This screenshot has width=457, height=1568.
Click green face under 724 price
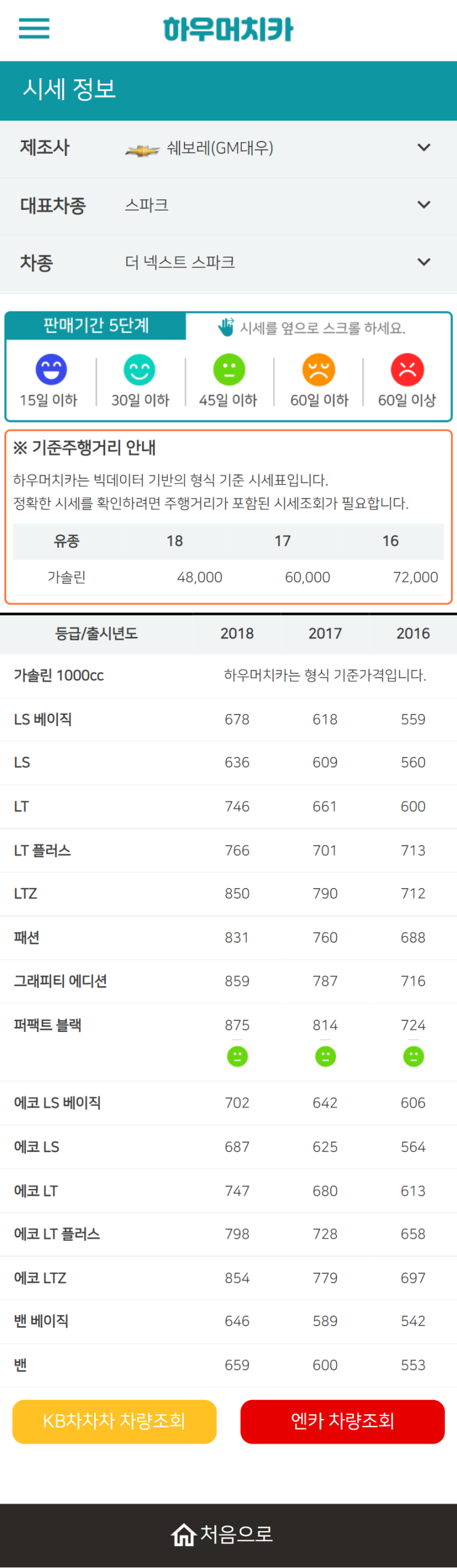click(413, 1057)
